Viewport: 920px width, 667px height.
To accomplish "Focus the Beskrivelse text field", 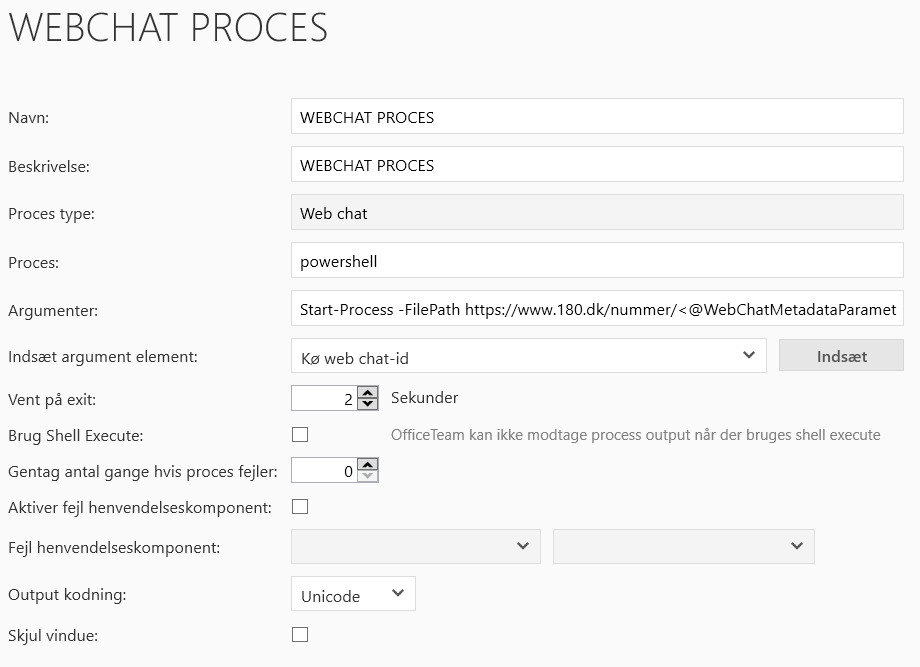I will (597, 165).
